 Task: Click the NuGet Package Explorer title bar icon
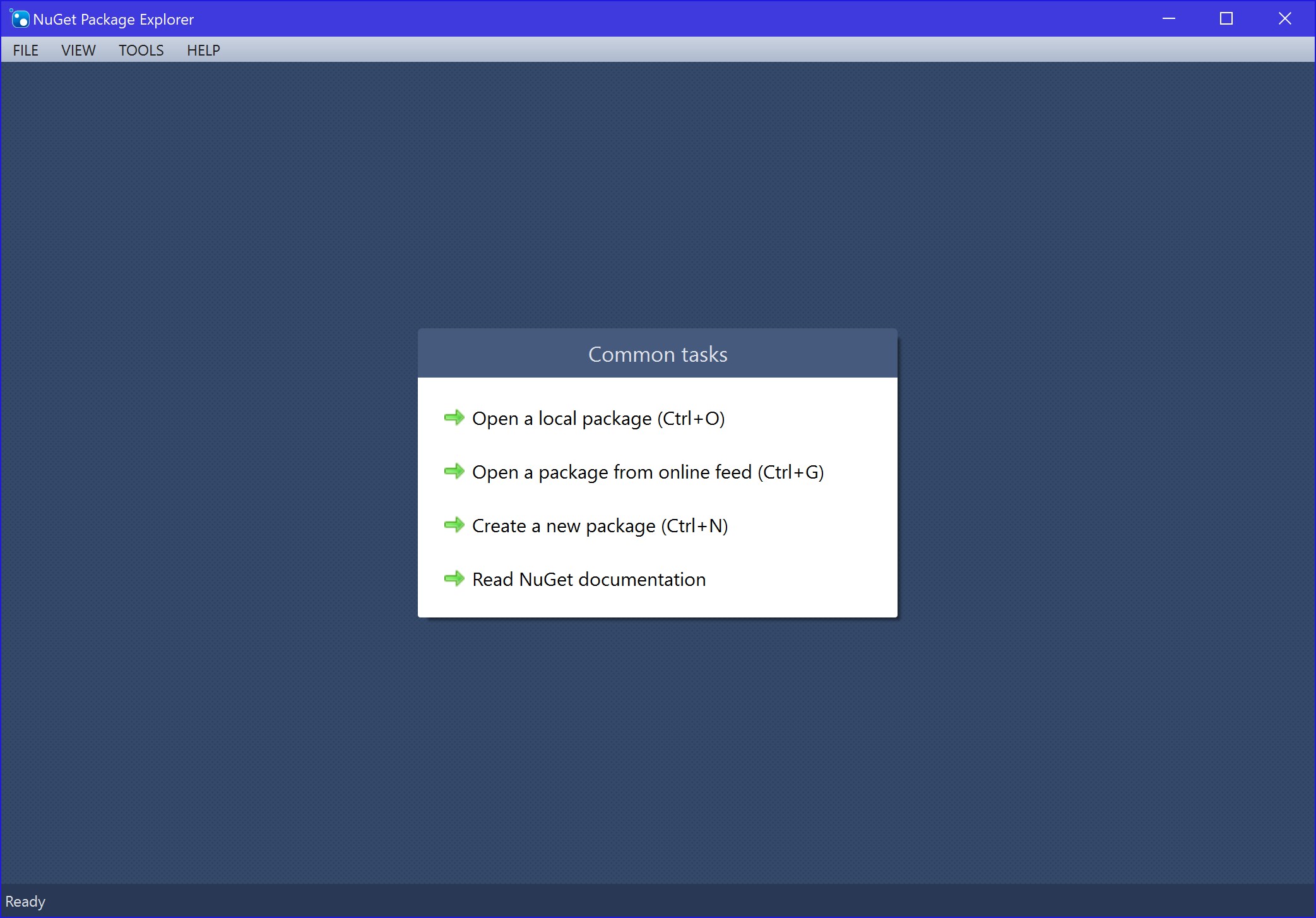[x=21, y=19]
